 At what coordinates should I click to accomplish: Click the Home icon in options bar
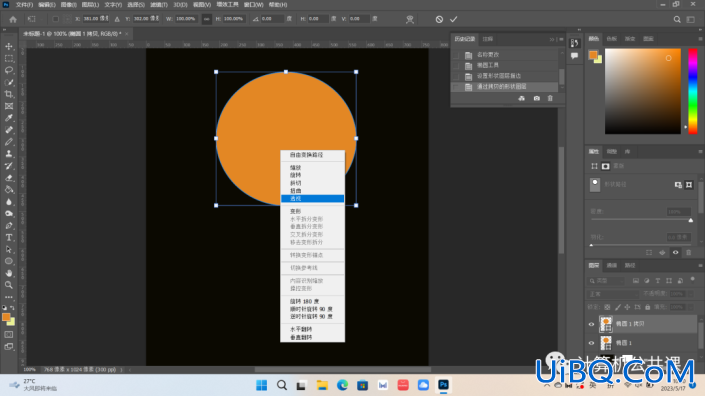point(13,19)
